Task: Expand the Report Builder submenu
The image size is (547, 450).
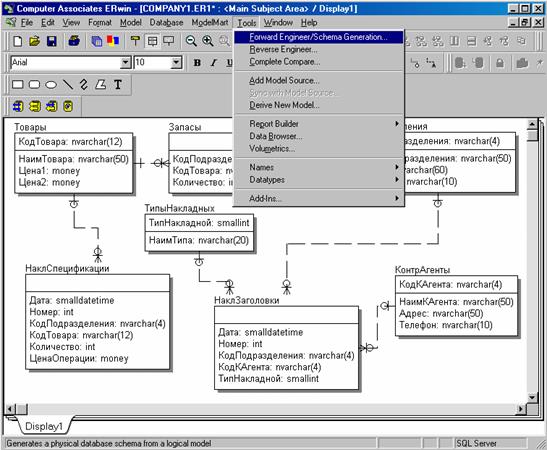Action: tap(319, 124)
